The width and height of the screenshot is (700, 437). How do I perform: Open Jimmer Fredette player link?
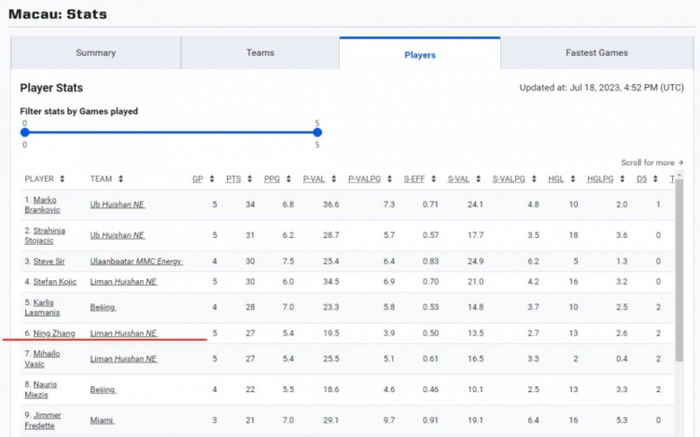click(x=42, y=420)
